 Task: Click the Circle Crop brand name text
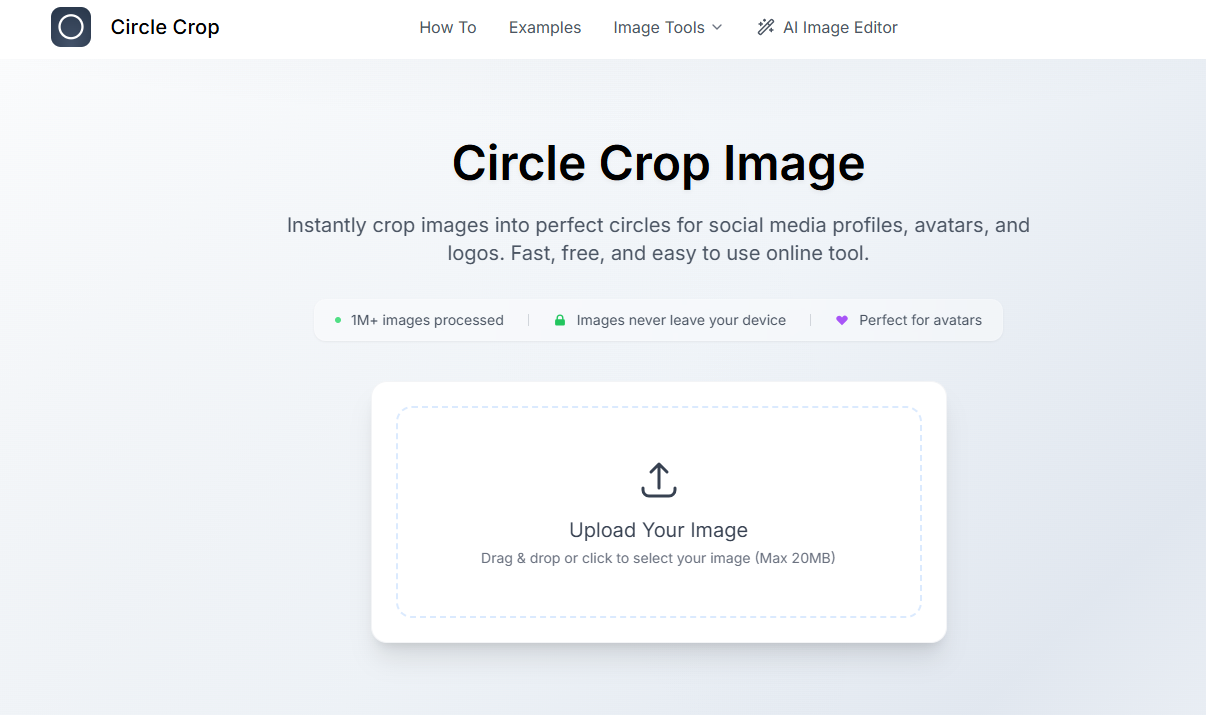pos(164,26)
